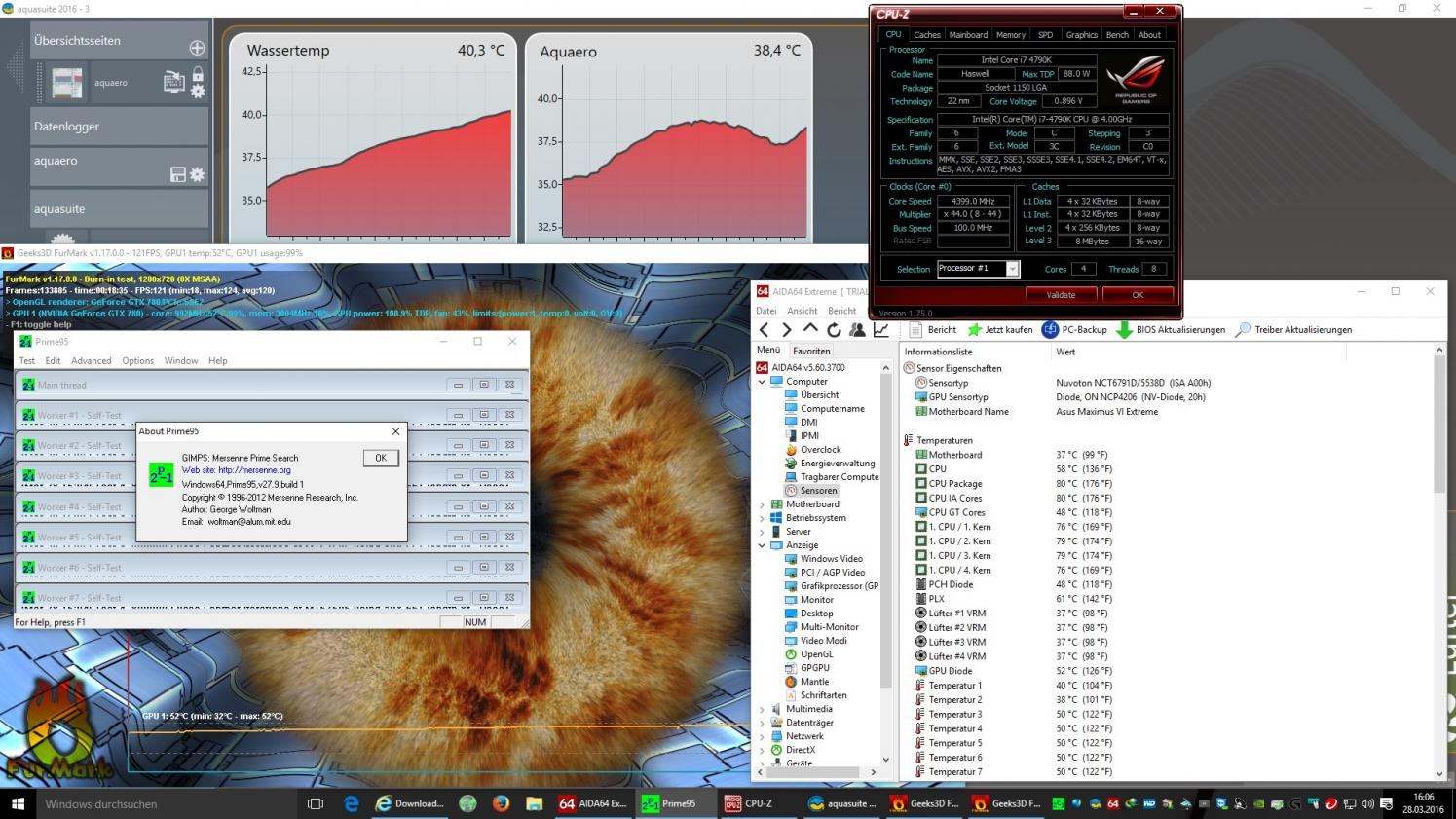Switch to Favoriten tab in AIDA64
This screenshot has width=1456, height=819.
click(x=811, y=351)
